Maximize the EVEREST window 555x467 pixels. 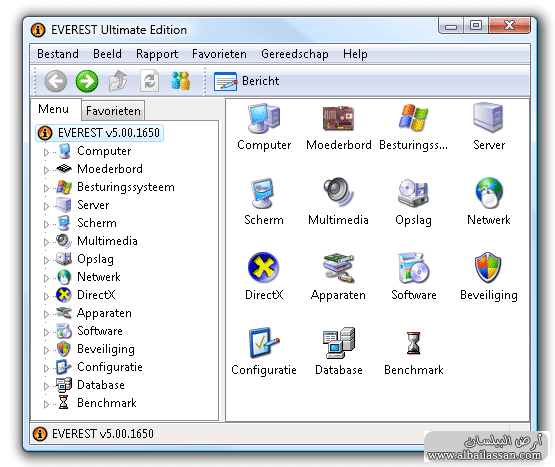click(475, 25)
